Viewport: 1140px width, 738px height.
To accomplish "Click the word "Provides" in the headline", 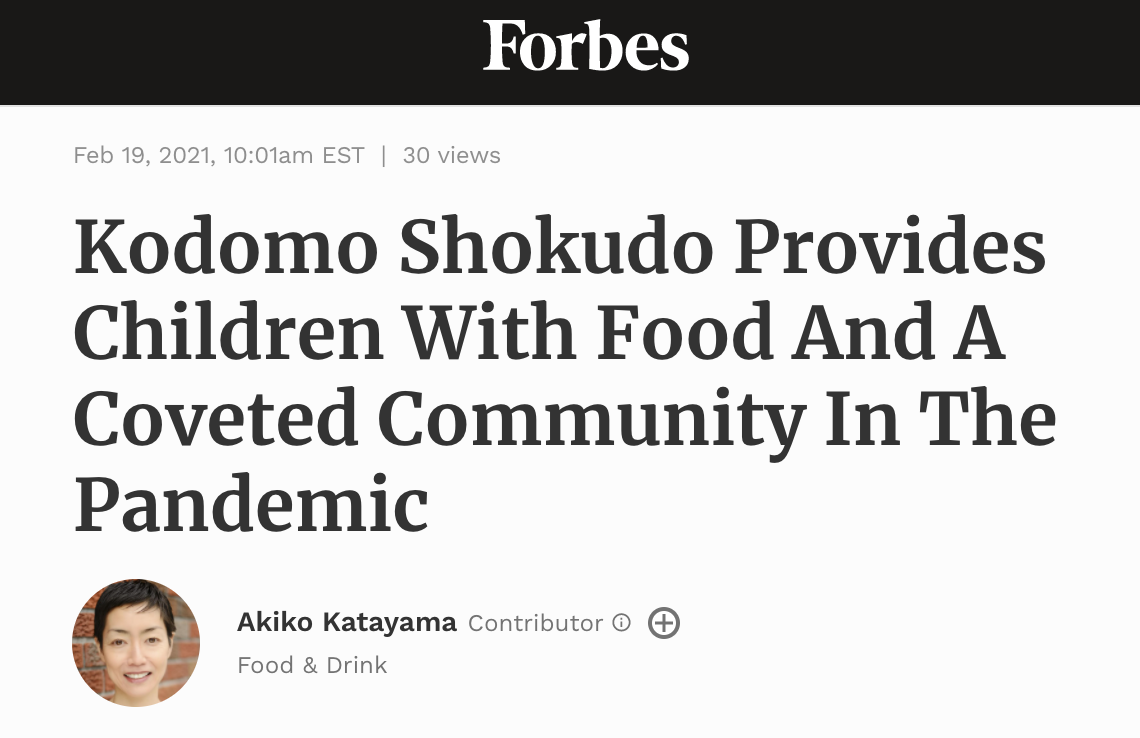I will [x=889, y=248].
